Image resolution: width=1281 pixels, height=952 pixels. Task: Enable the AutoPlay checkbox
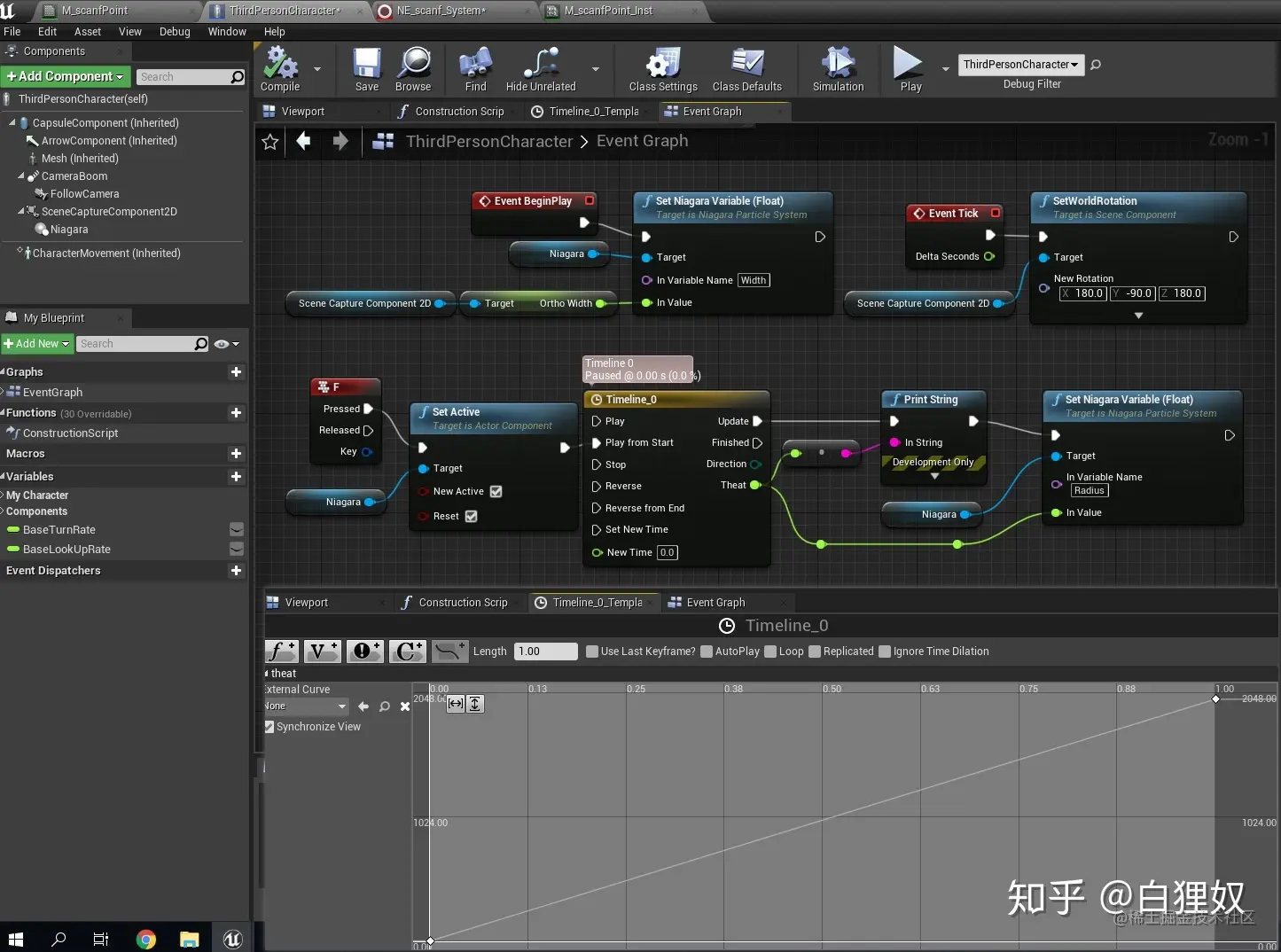click(x=707, y=652)
